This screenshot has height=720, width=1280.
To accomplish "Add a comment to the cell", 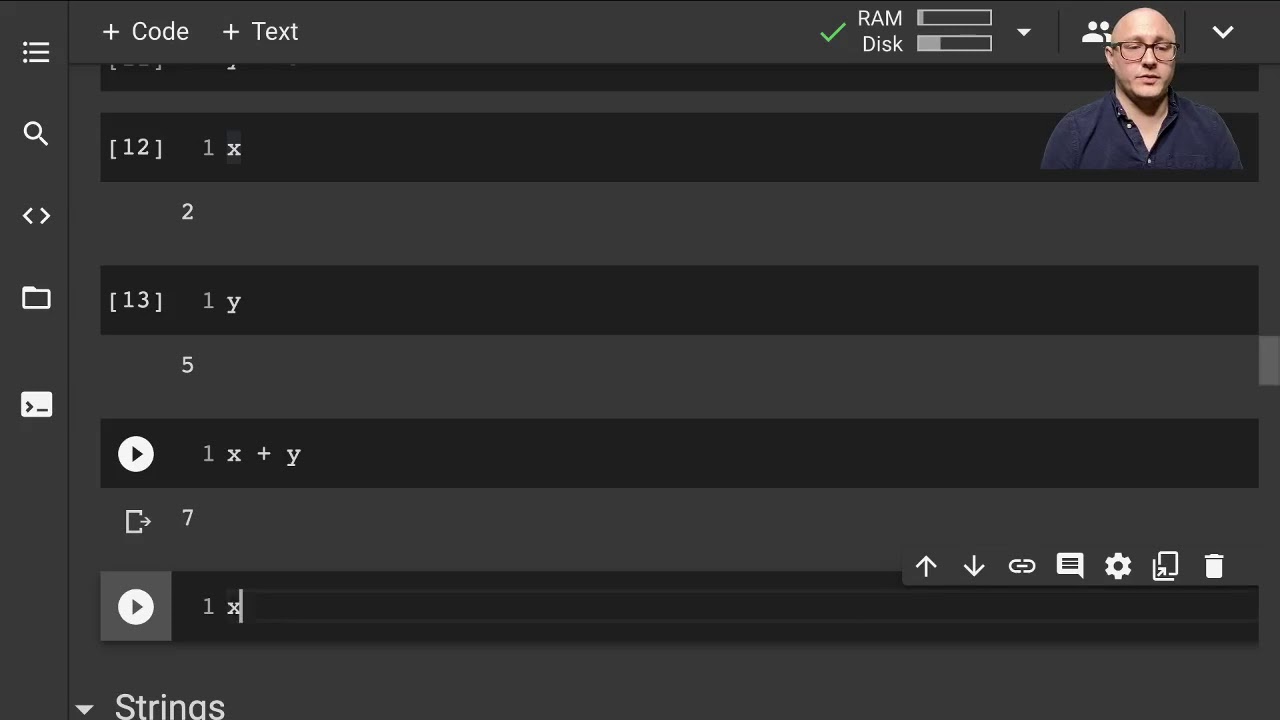I will click(1070, 567).
